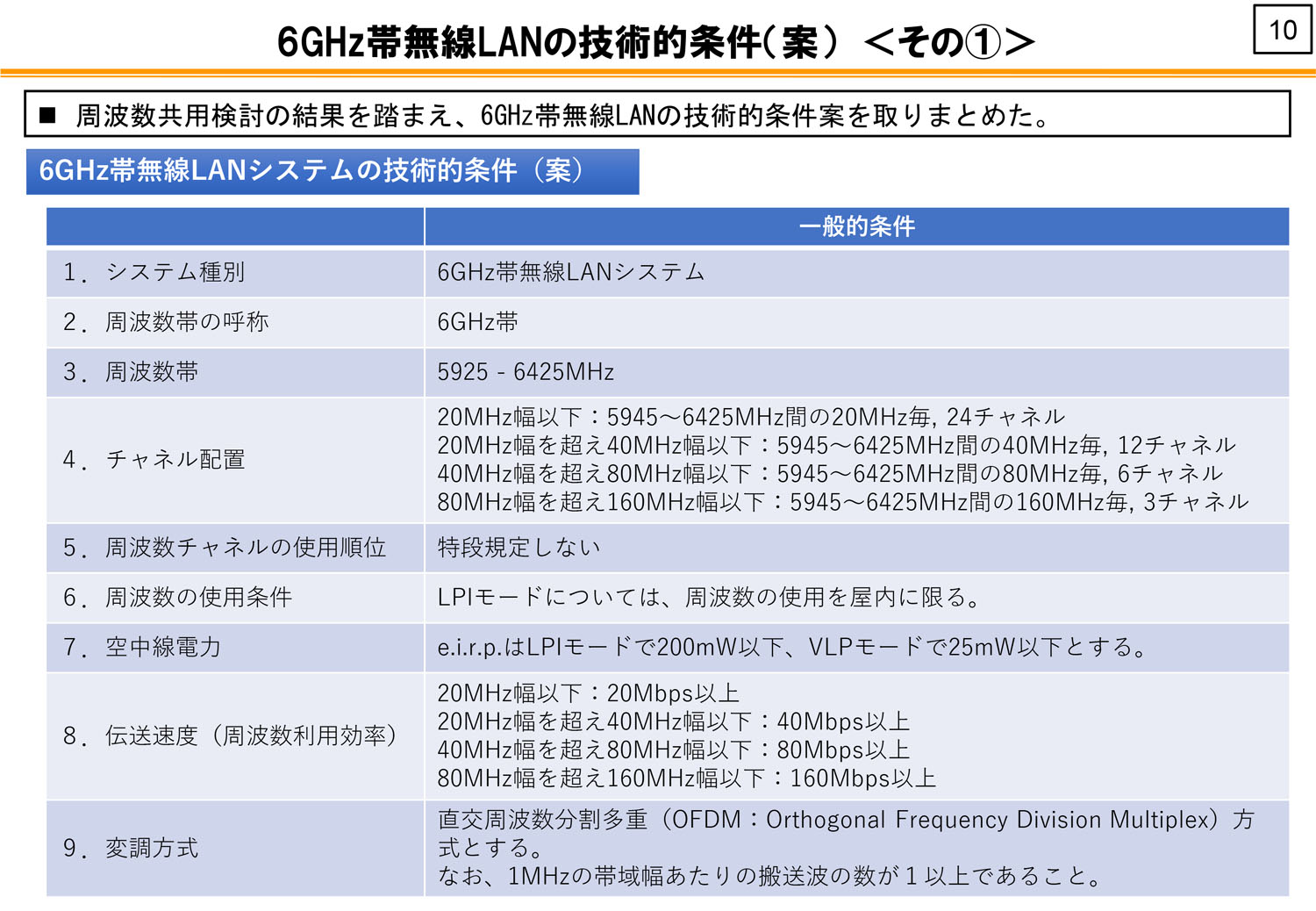
Task: Click the frequency value 5925 - 6425MHz
Action: pos(526,372)
